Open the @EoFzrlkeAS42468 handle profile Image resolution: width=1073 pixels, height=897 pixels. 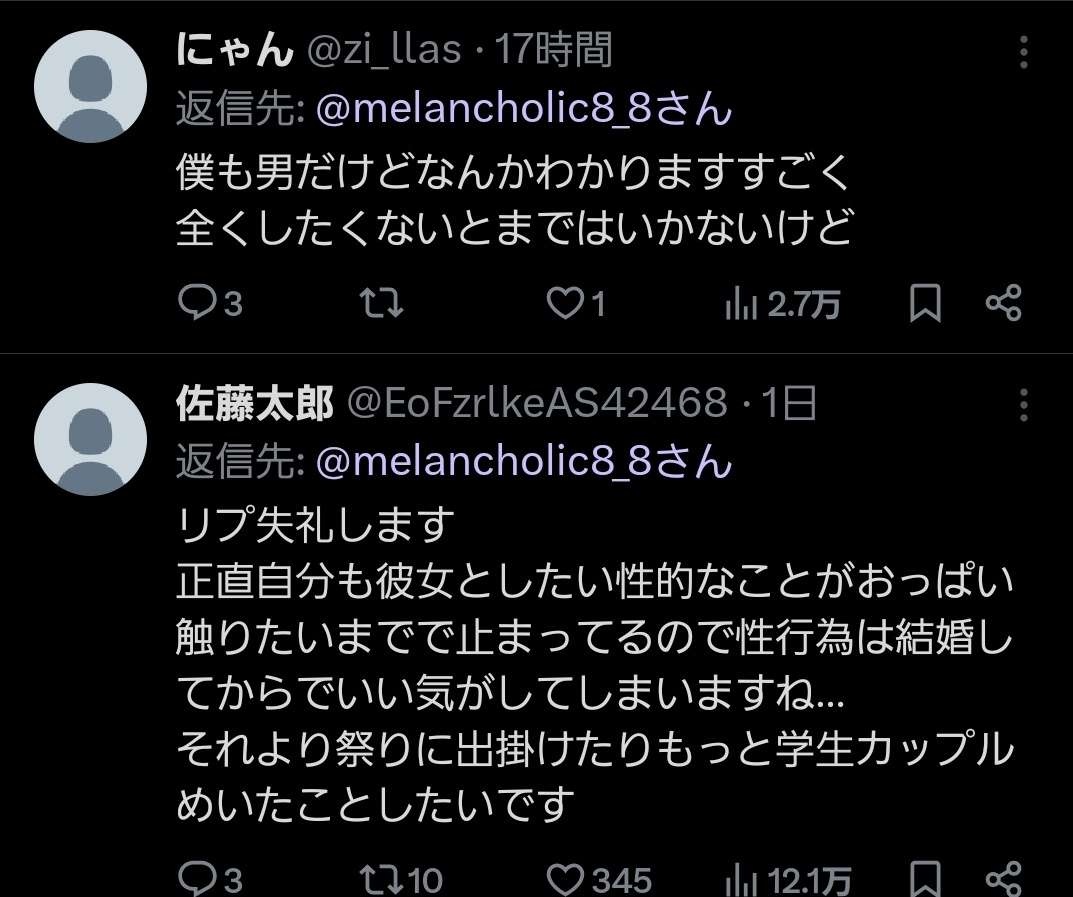tap(536, 403)
